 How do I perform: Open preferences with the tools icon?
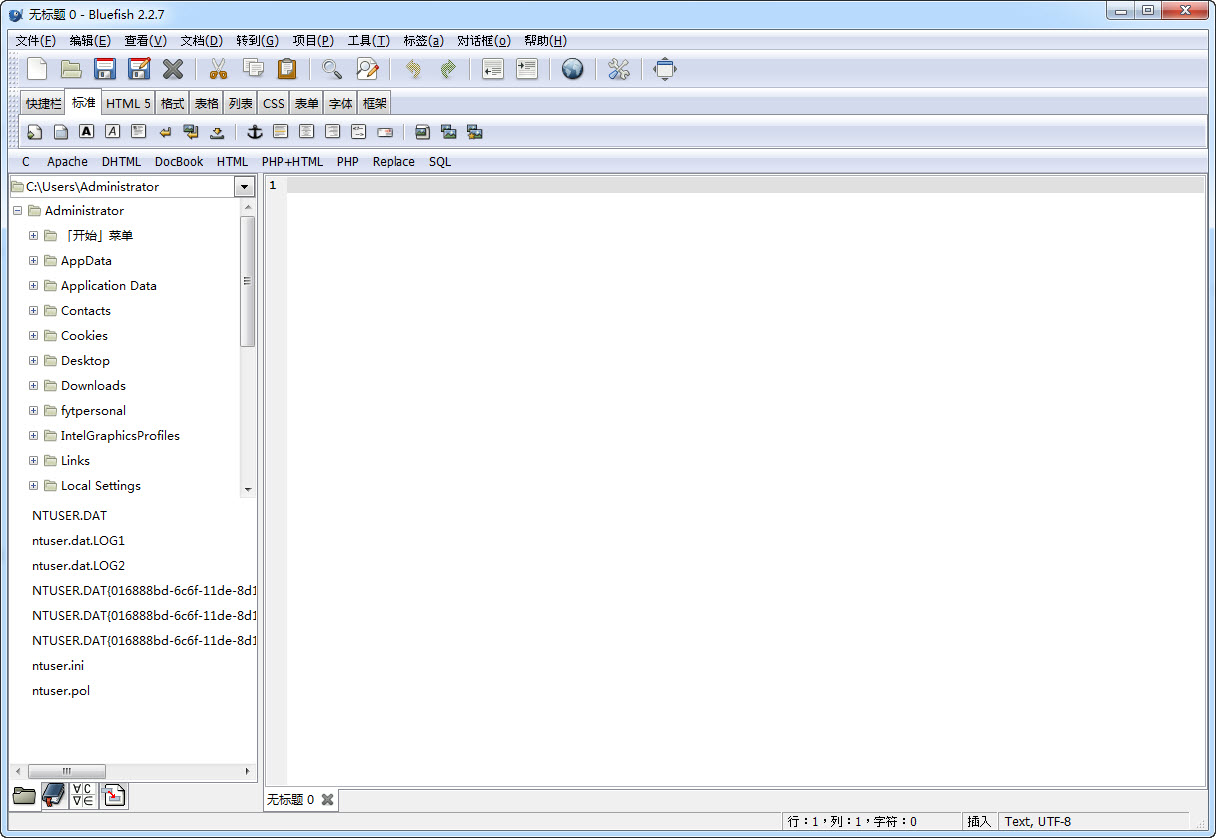(x=619, y=69)
